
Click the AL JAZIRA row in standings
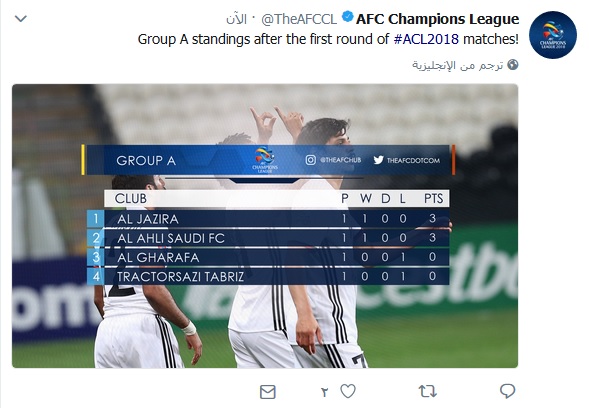coord(268,219)
